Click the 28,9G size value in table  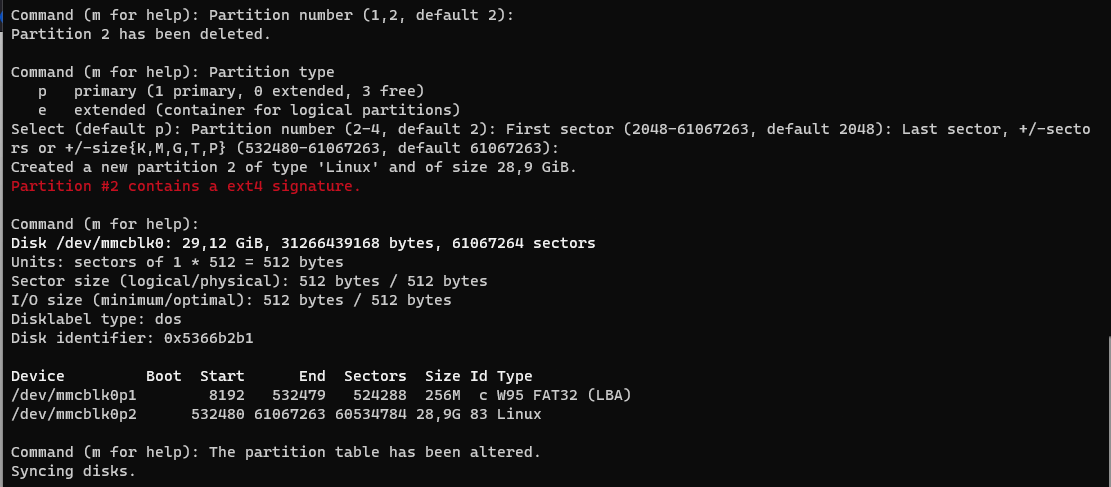[443, 414]
